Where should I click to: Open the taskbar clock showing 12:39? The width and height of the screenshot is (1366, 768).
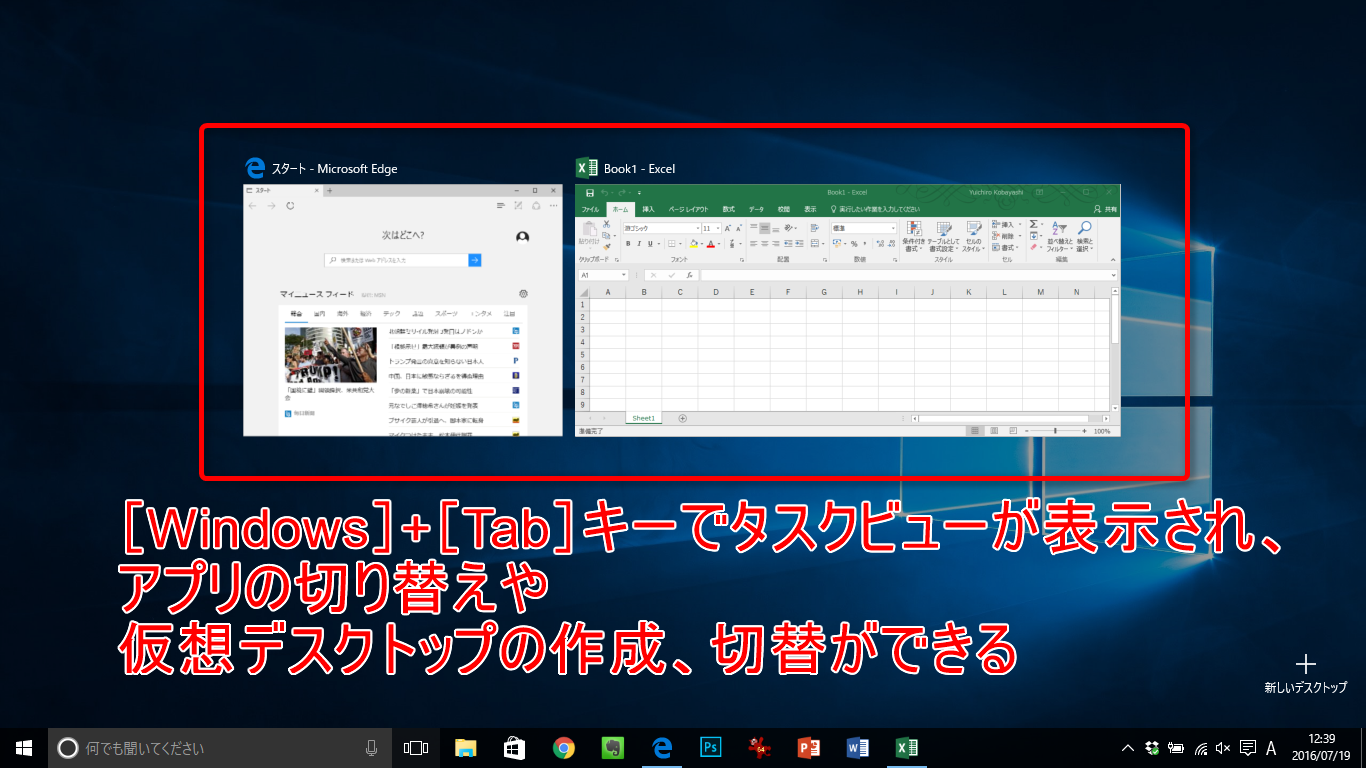1322,747
